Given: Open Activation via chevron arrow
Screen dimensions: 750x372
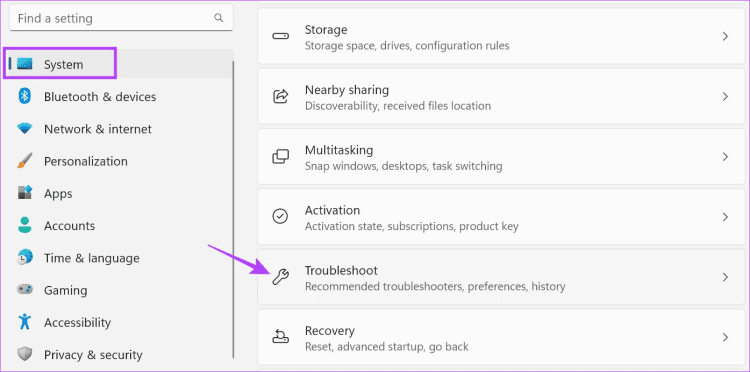Looking at the screenshot, I should (x=725, y=217).
